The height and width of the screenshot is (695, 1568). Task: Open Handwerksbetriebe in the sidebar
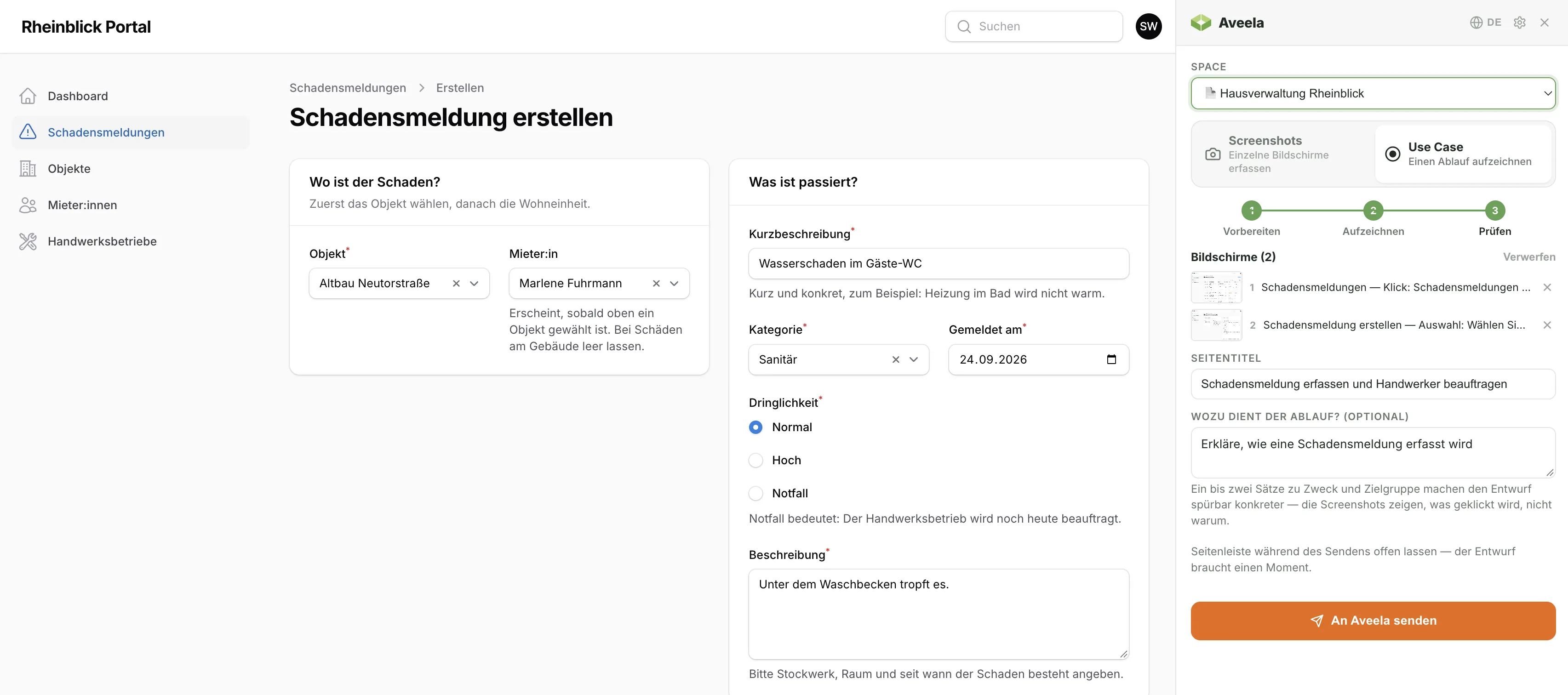point(130,241)
